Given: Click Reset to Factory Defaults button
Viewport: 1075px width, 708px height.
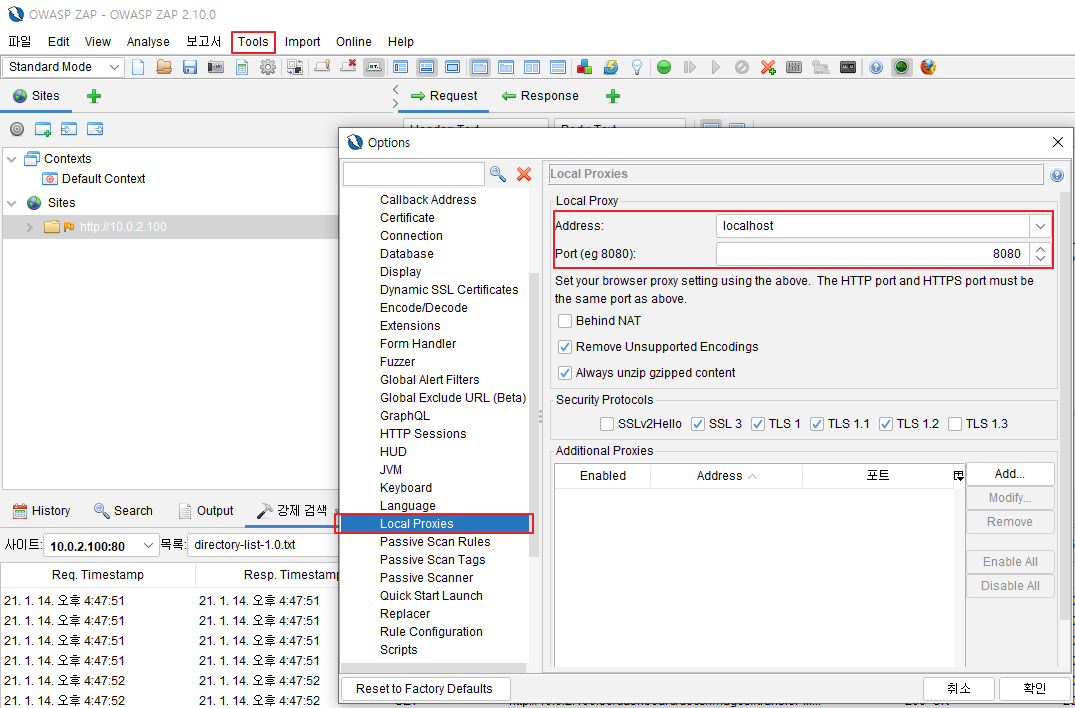Looking at the screenshot, I should pyautogui.click(x=424, y=689).
